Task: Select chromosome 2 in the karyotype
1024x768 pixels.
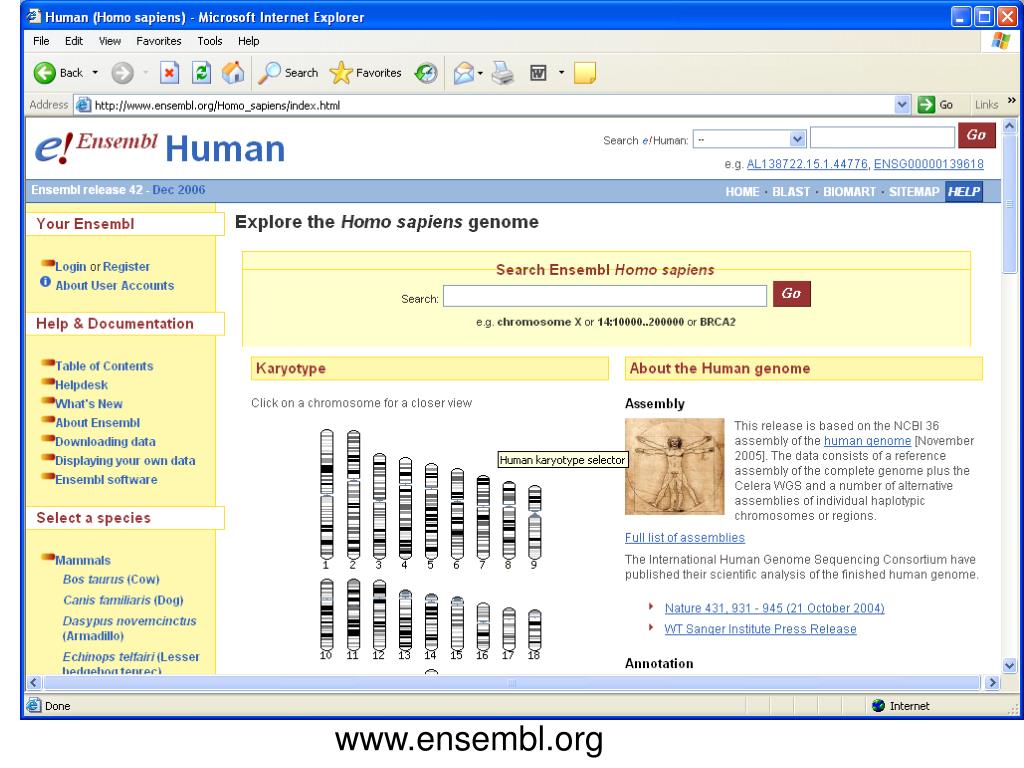Action: pyautogui.click(x=353, y=494)
